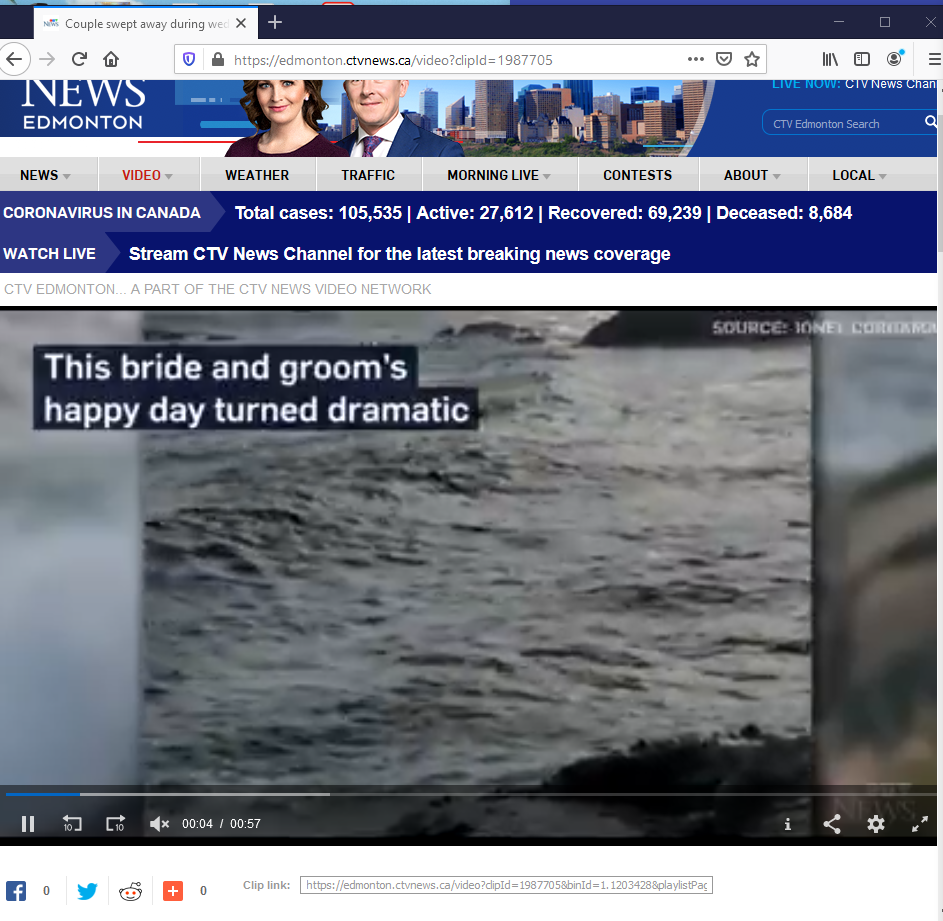Pause the video playback

click(x=28, y=823)
